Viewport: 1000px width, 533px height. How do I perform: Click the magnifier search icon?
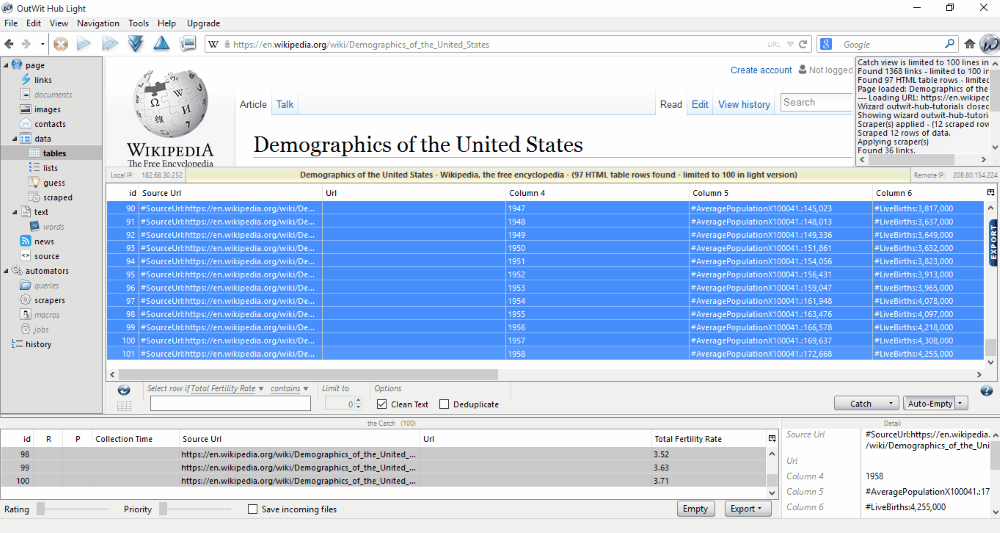[950, 44]
